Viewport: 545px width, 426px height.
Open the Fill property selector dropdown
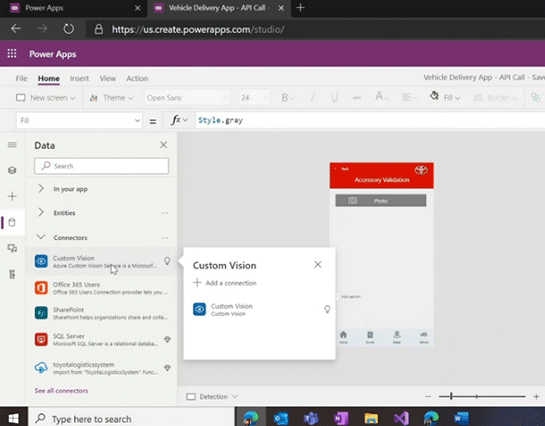[79, 120]
